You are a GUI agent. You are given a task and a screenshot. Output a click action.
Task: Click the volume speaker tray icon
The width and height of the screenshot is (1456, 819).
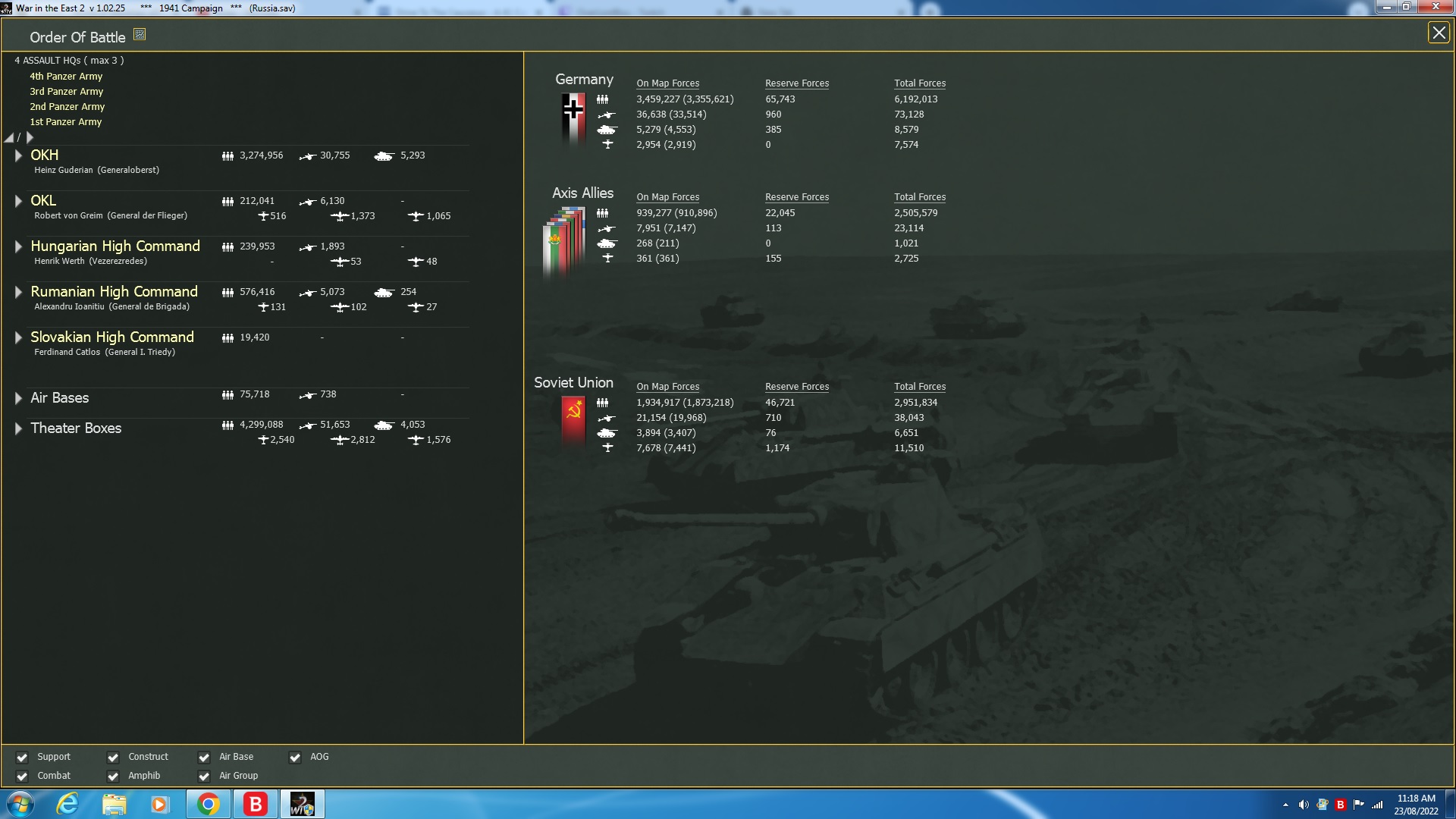pos(1304,805)
